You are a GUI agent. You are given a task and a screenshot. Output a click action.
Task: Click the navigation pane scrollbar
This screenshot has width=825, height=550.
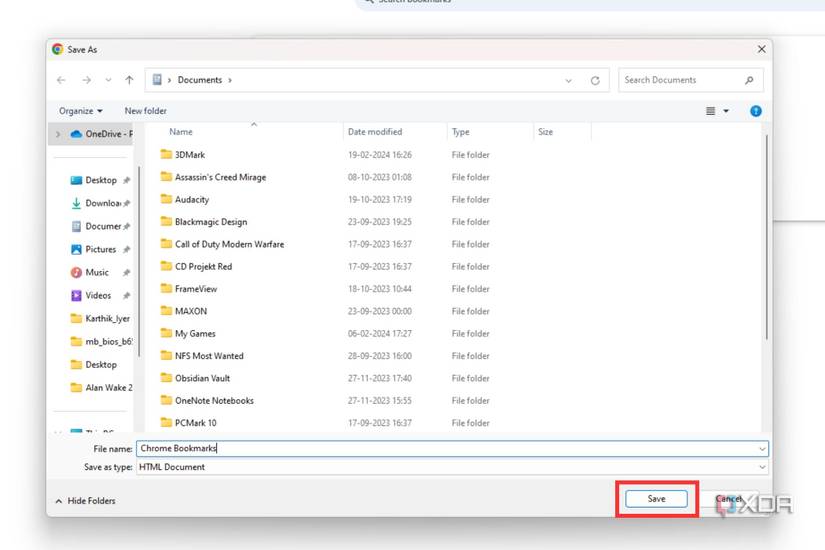click(x=139, y=262)
